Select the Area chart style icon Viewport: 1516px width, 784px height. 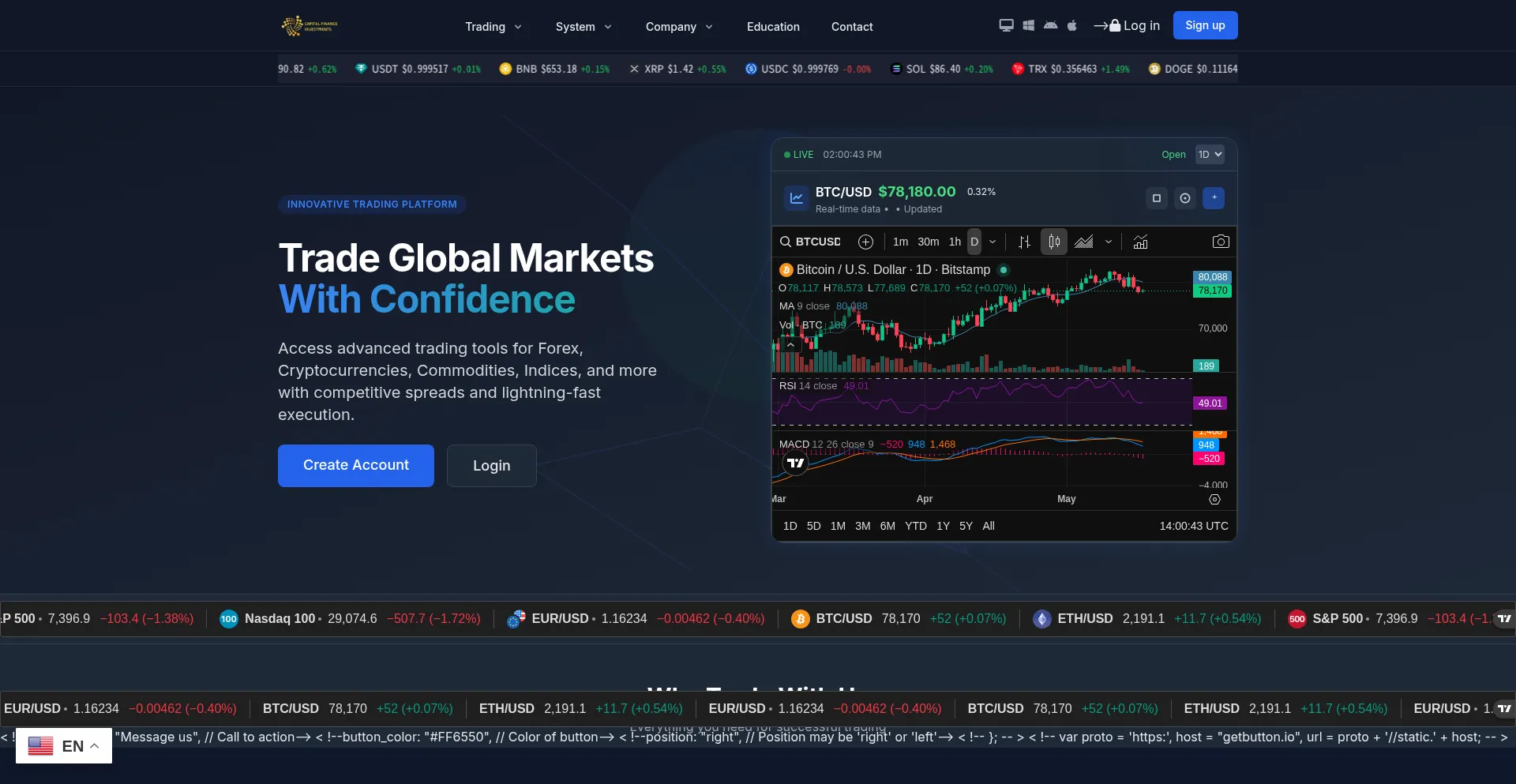(1084, 242)
